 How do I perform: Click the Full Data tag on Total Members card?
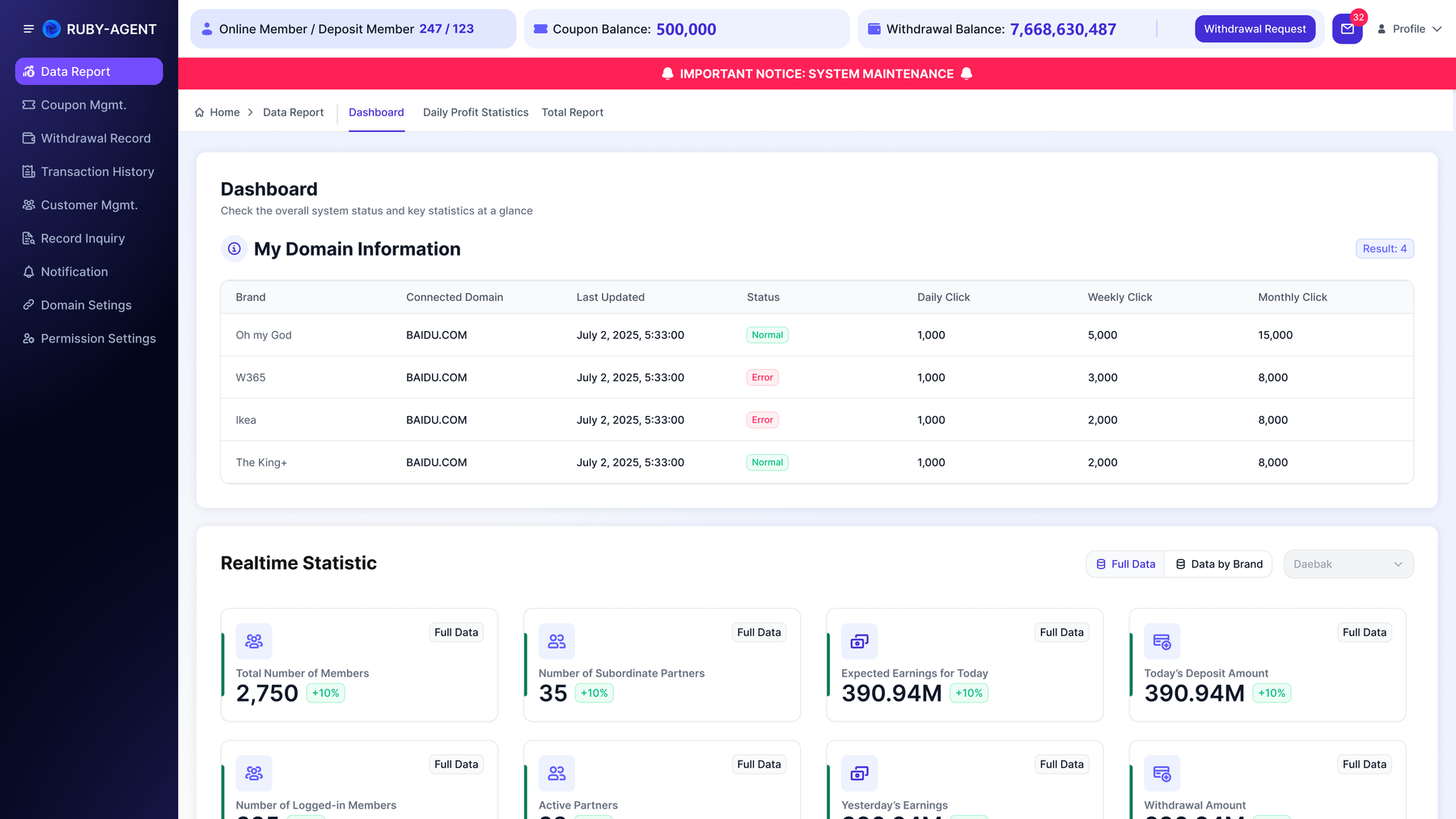[456, 632]
